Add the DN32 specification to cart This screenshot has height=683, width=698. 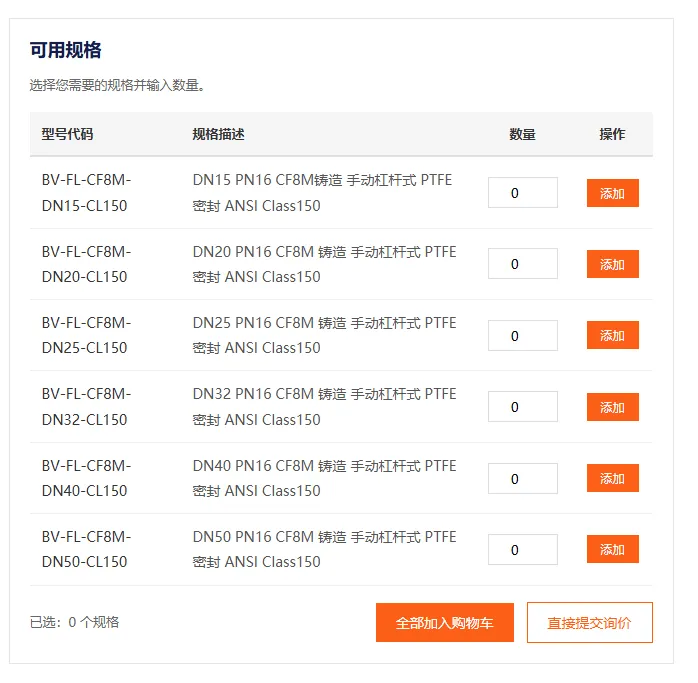[613, 407]
